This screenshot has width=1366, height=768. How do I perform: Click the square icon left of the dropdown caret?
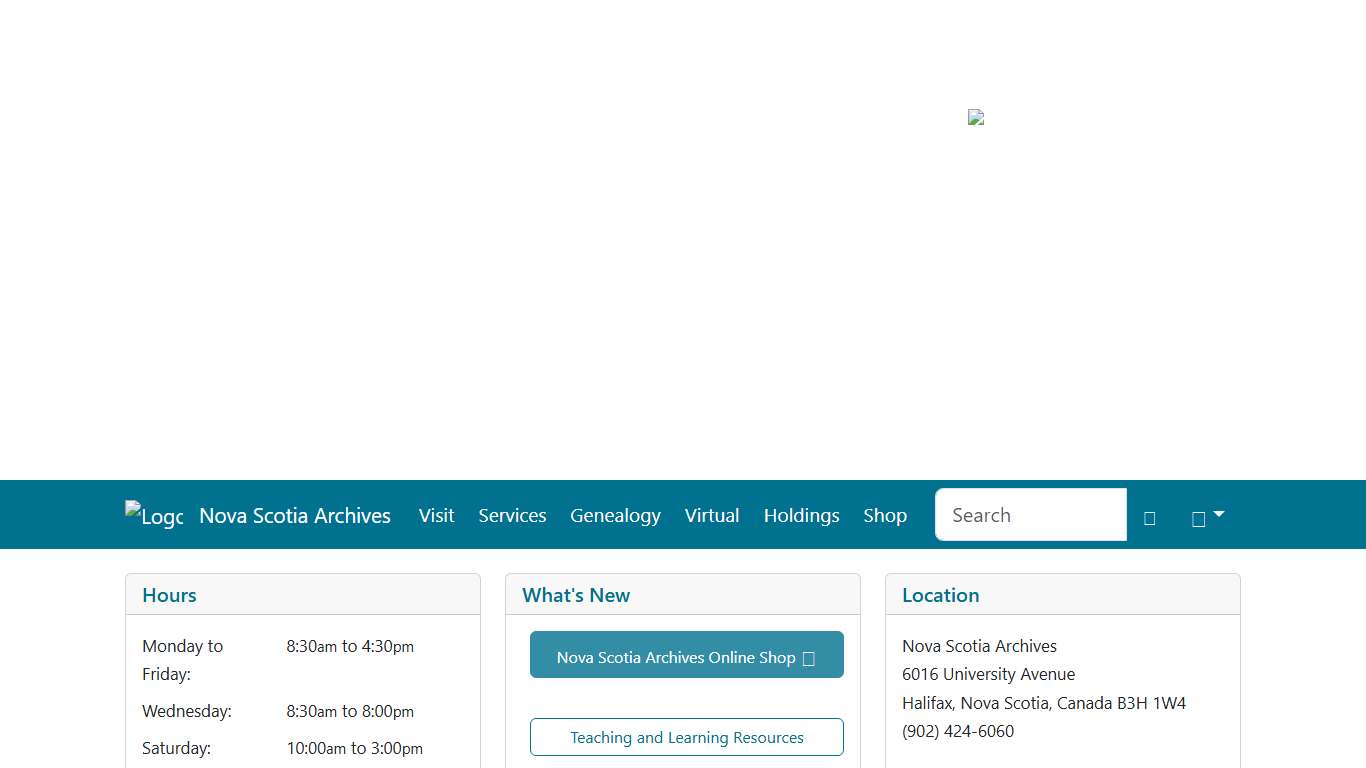click(x=1197, y=517)
